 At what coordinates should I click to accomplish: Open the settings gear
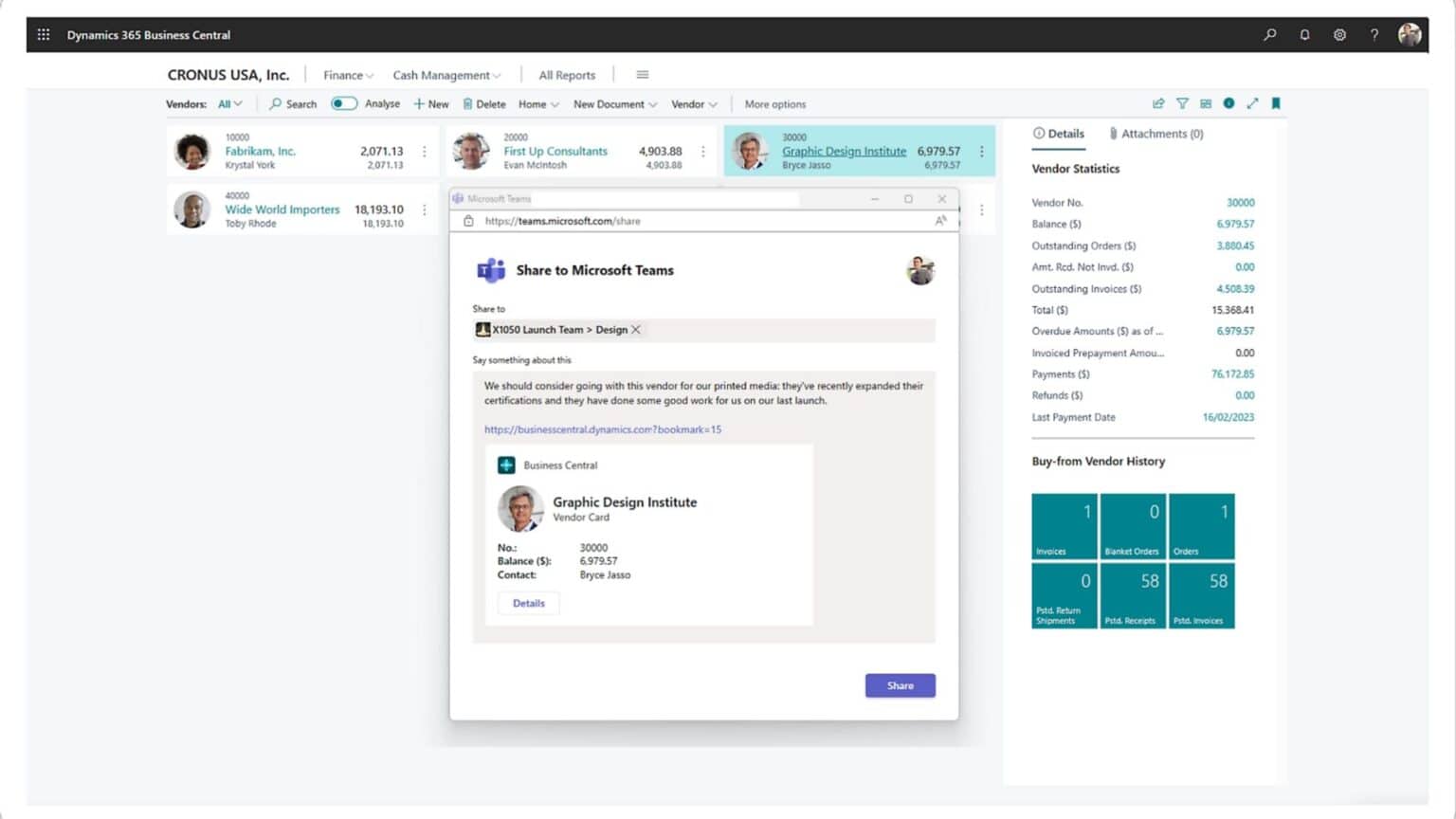pyautogui.click(x=1339, y=35)
